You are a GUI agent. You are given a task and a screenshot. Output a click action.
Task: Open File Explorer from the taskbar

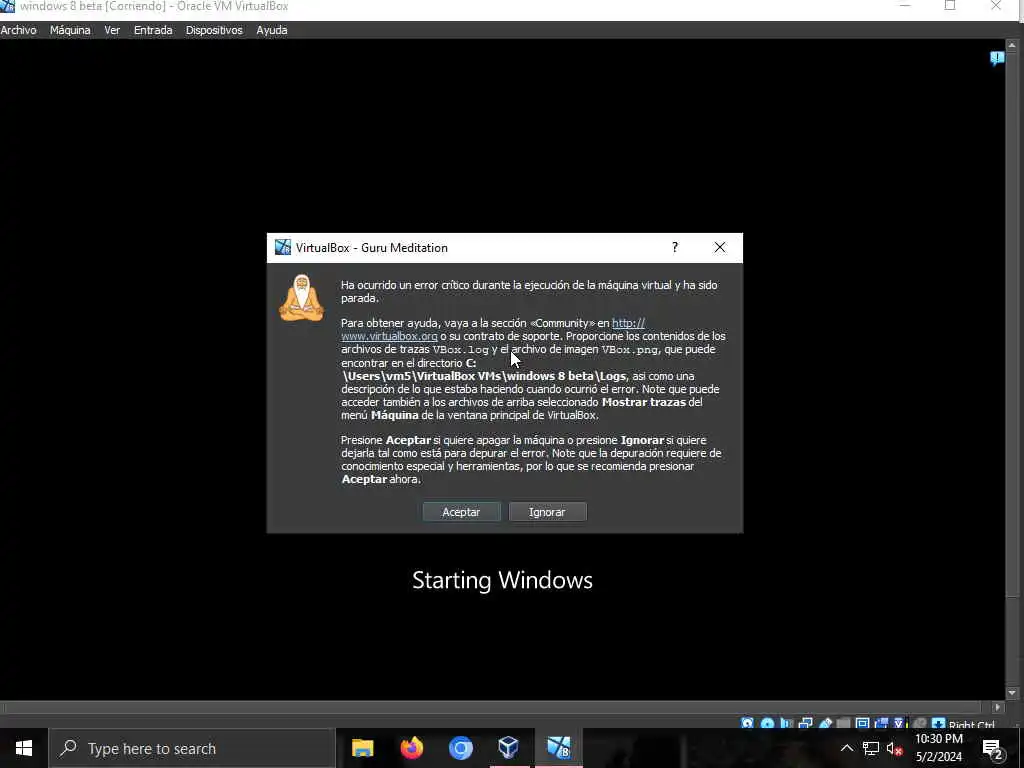(362, 748)
